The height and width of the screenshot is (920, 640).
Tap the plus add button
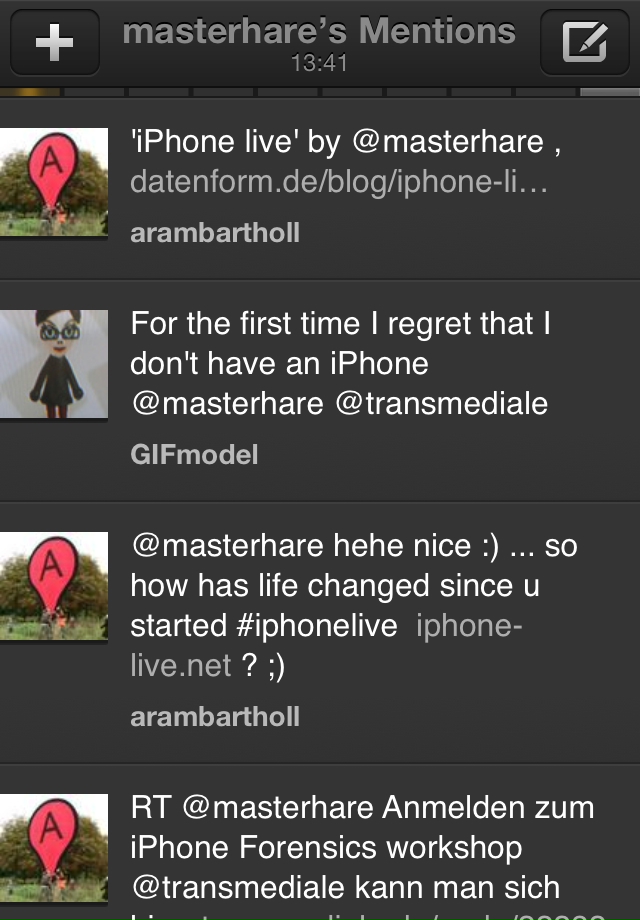coord(54,42)
